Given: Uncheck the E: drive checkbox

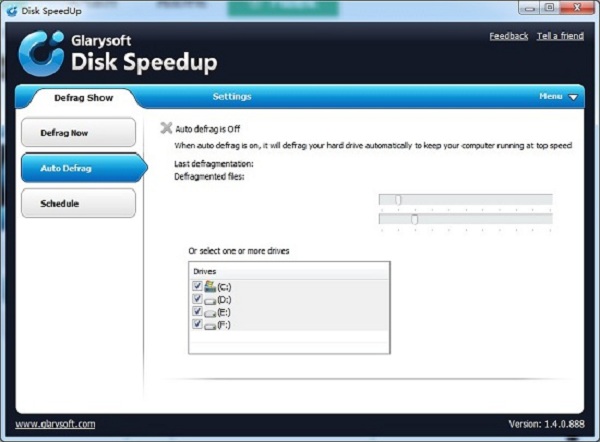Looking at the screenshot, I should click(x=197, y=311).
